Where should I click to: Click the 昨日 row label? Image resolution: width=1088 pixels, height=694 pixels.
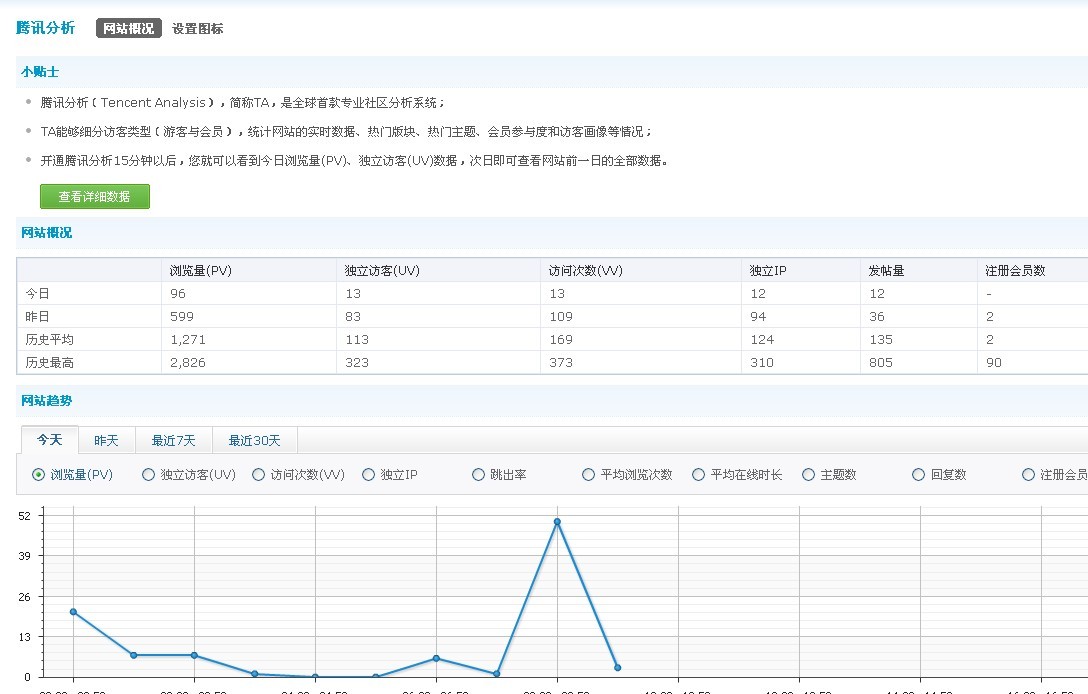(37, 316)
